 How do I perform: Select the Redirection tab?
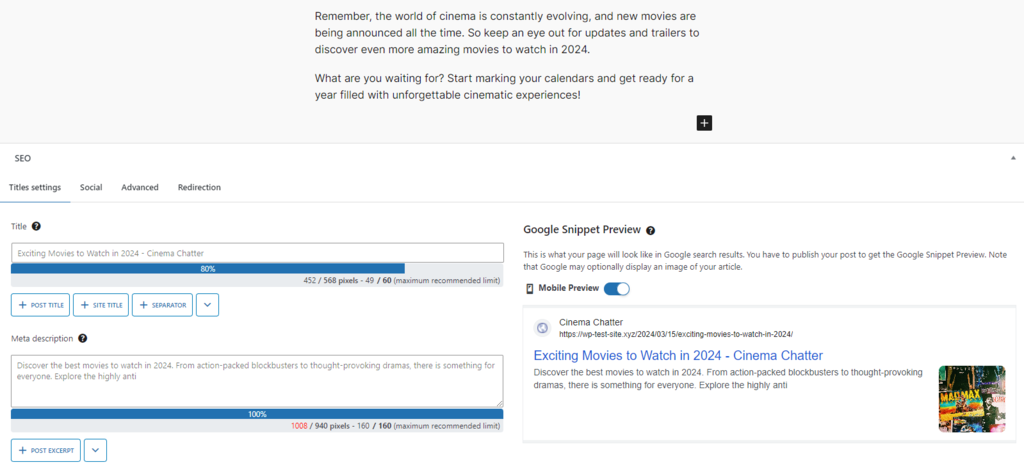(199, 187)
